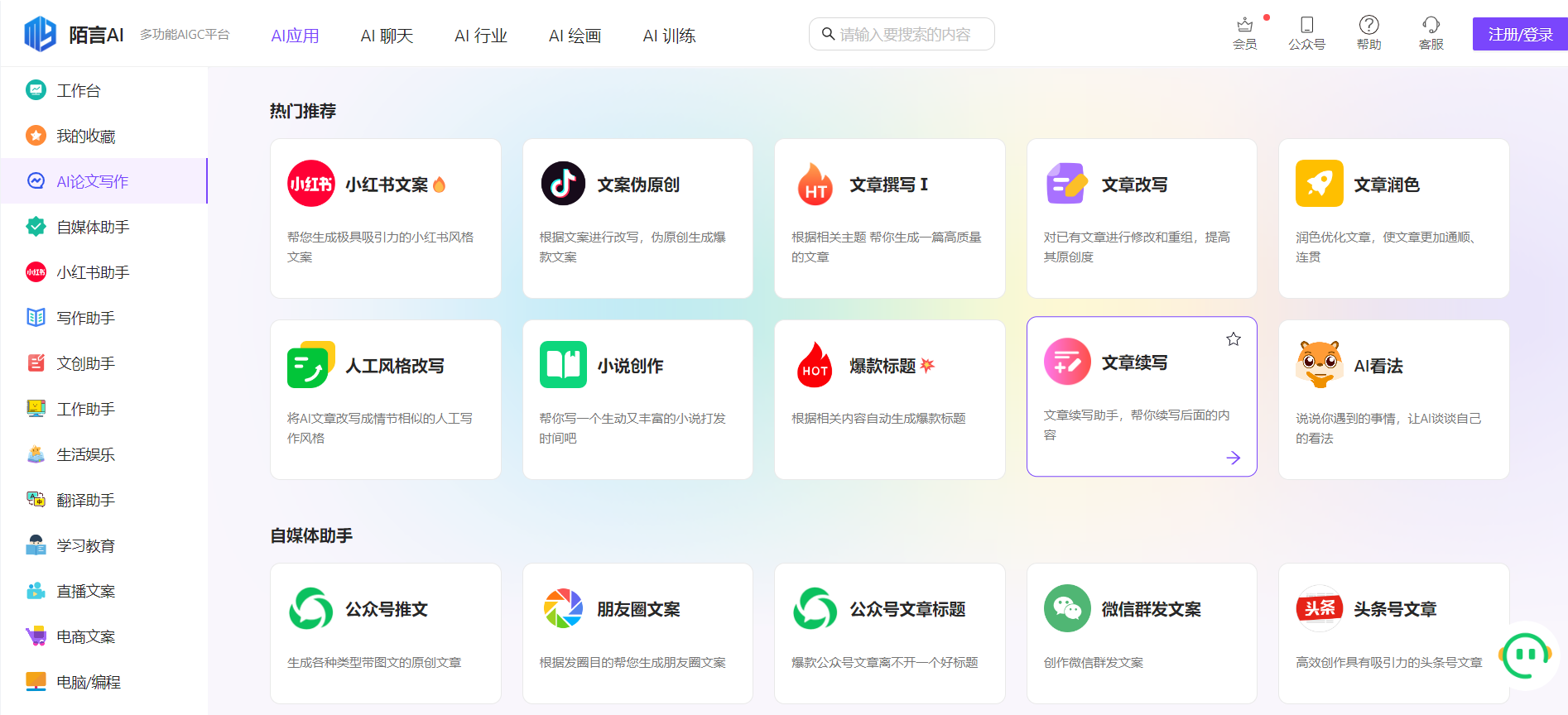1568x715 pixels.
Task: Click the 小说创作 book icon
Action: (563, 365)
